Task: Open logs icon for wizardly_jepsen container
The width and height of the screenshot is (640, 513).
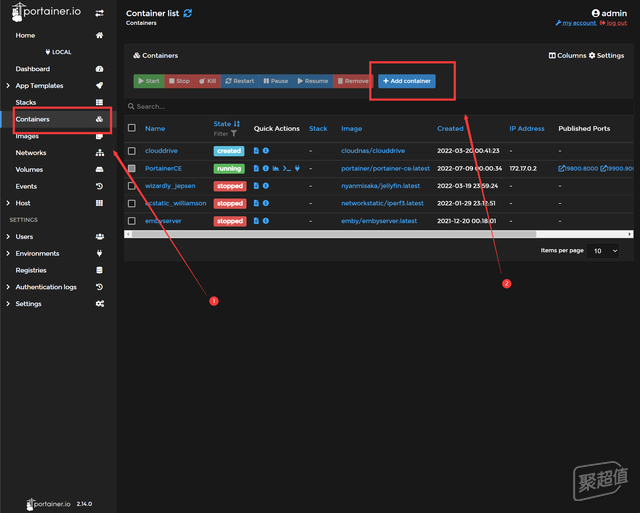Action: coord(256,186)
